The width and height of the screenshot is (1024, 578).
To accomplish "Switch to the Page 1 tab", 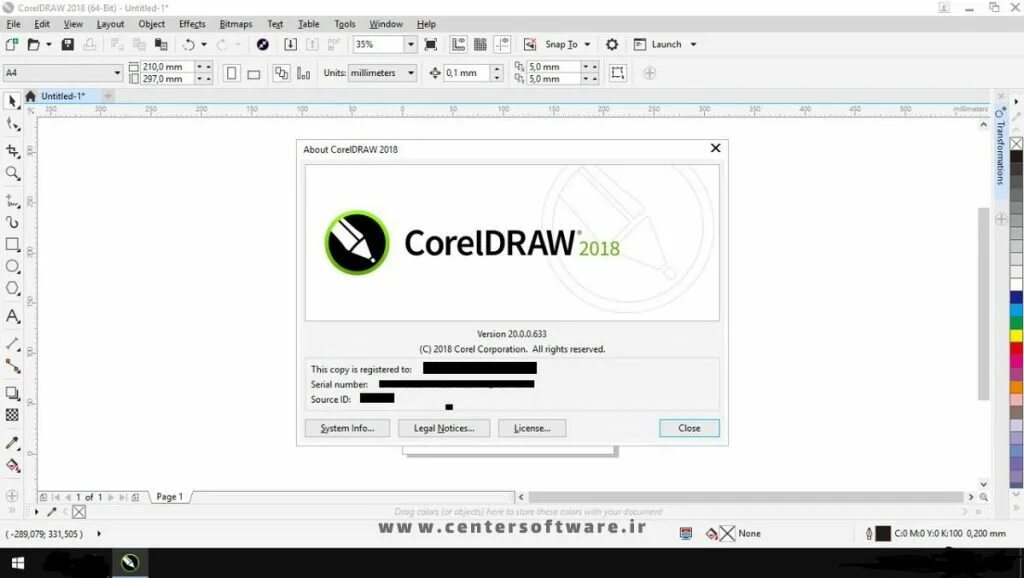I will (169, 497).
